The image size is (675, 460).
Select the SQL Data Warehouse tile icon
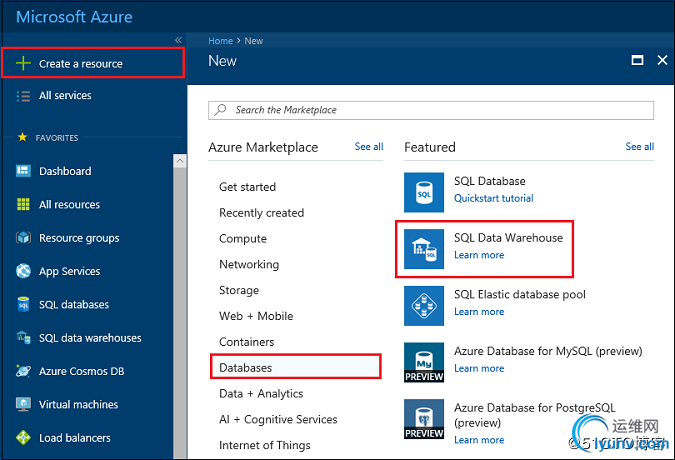tap(424, 249)
